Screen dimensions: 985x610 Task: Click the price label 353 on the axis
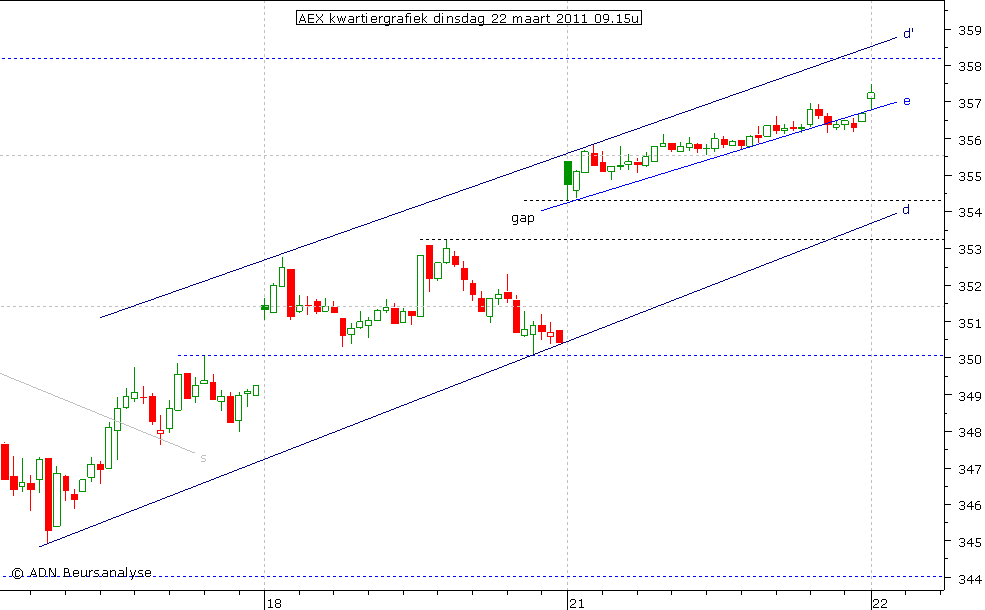(969, 250)
